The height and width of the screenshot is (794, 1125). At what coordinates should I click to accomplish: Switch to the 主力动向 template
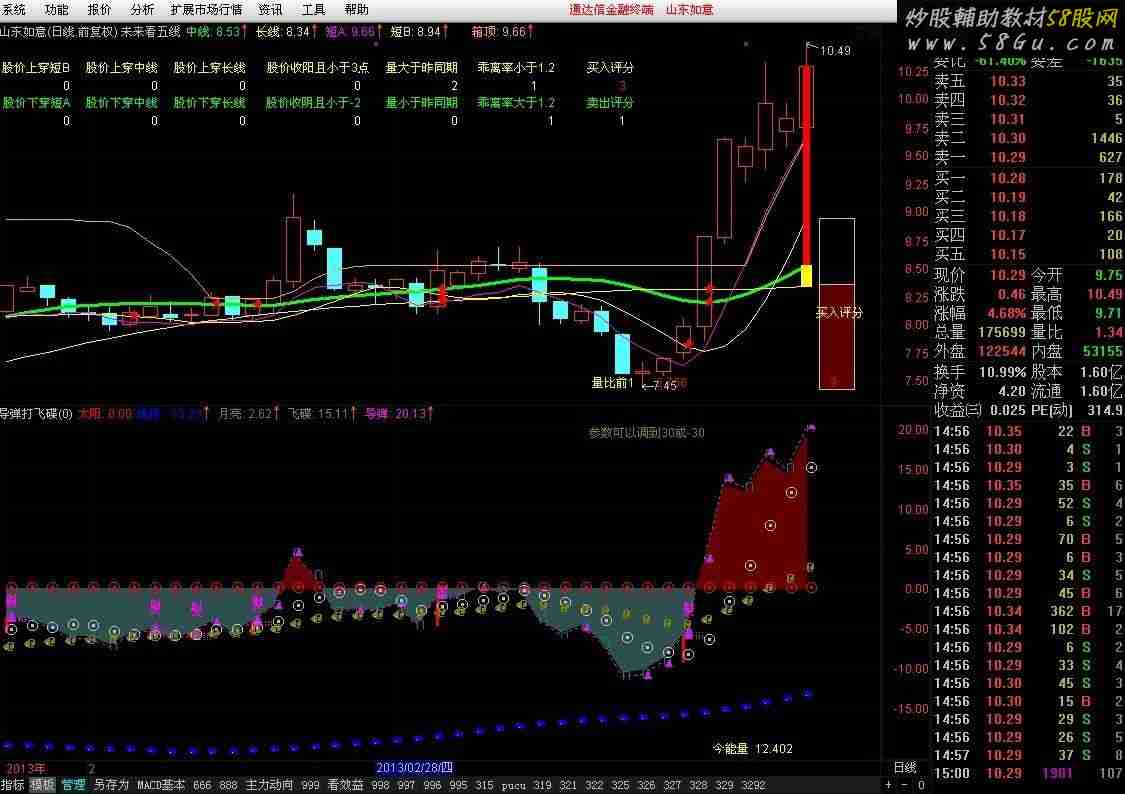click(269, 785)
